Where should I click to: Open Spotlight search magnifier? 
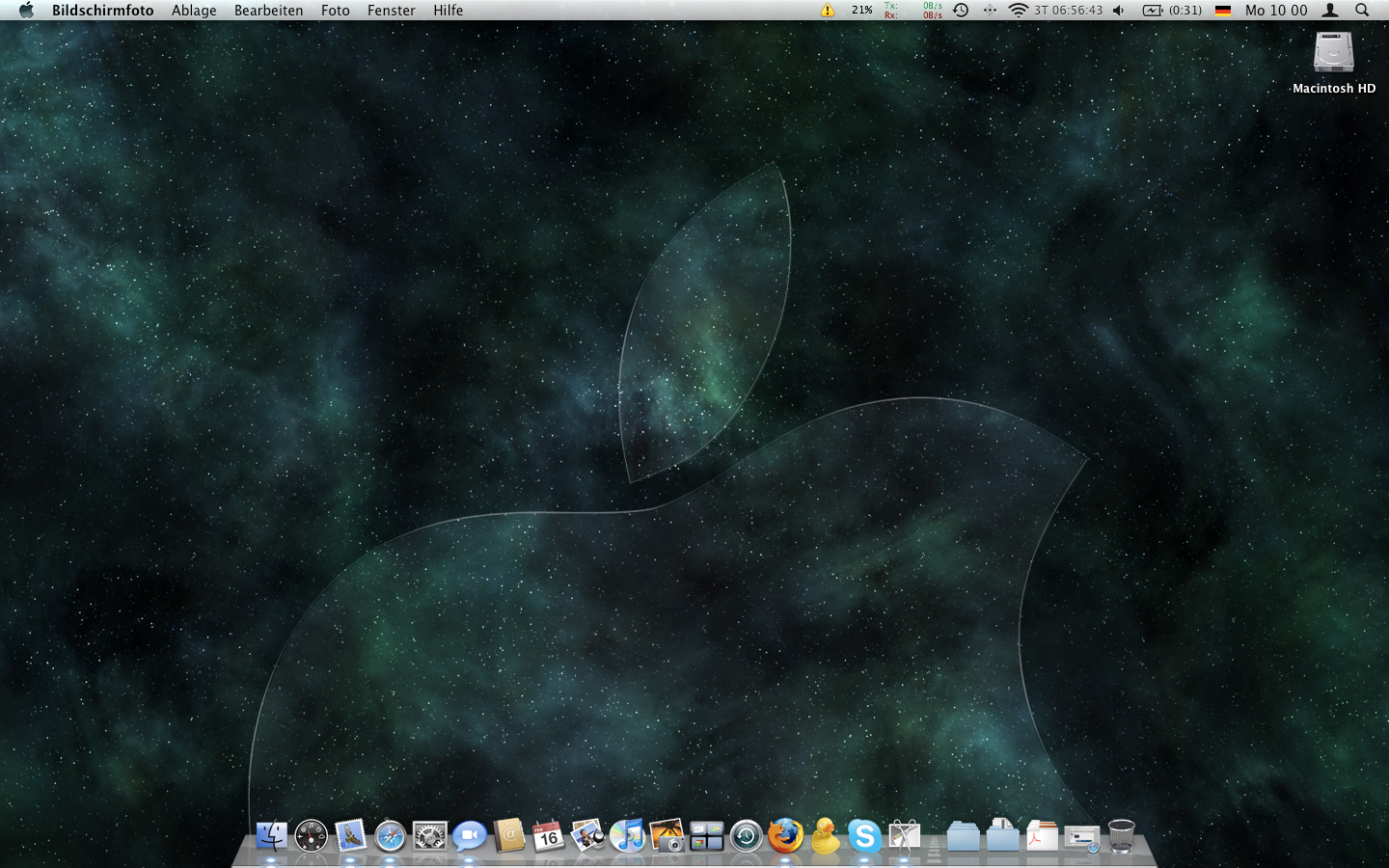[x=1362, y=11]
